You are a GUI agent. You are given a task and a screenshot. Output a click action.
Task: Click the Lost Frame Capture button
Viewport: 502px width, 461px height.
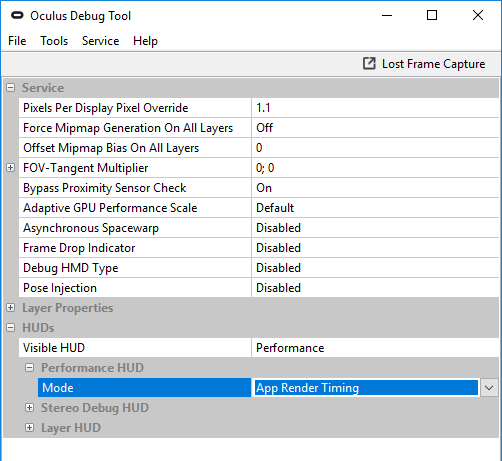coord(424,64)
